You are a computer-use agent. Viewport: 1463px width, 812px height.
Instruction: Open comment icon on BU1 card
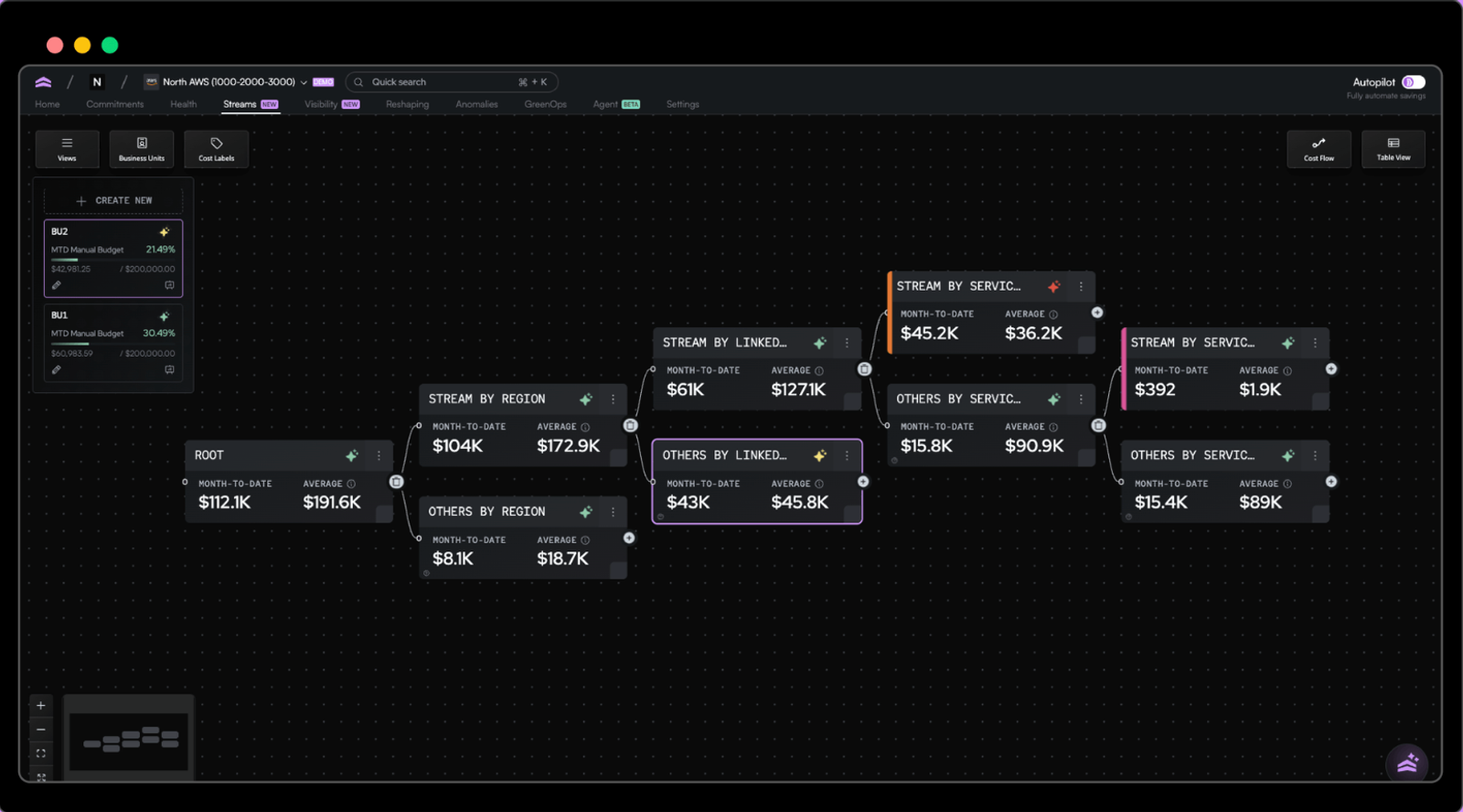(x=169, y=369)
